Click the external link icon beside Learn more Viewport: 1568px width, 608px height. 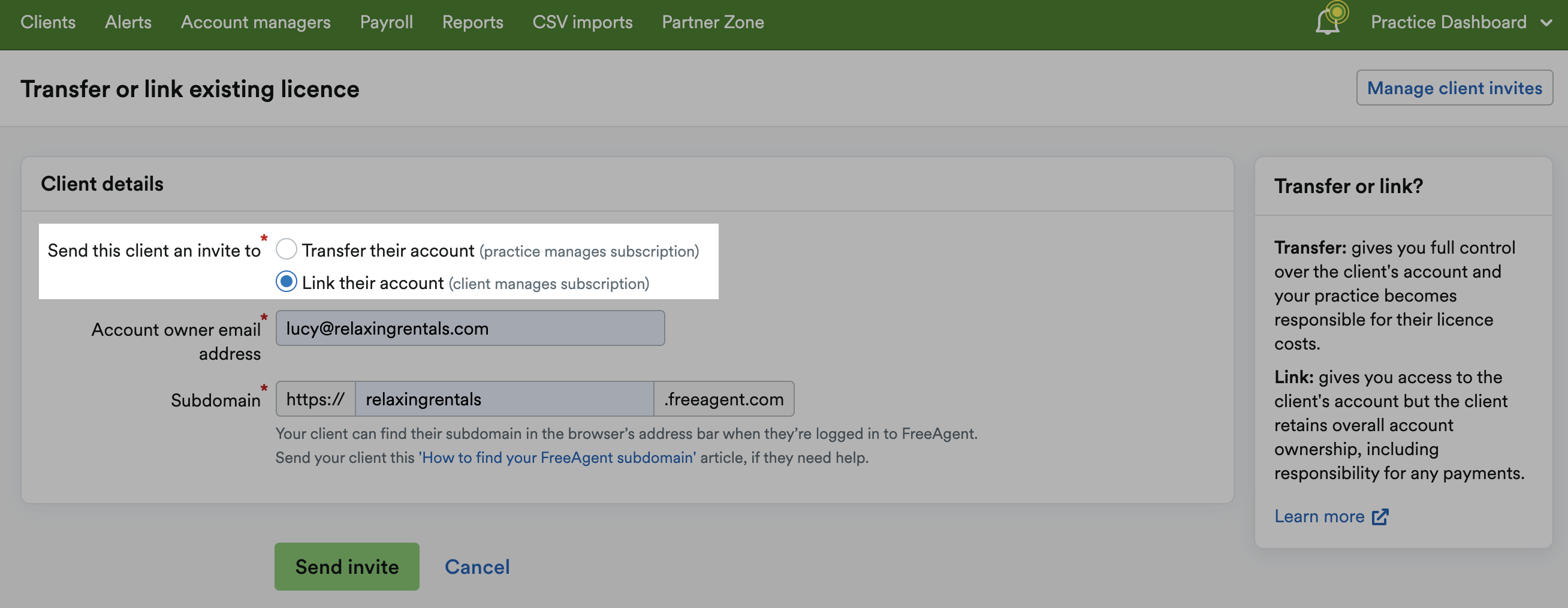pyautogui.click(x=1380, y=517)
